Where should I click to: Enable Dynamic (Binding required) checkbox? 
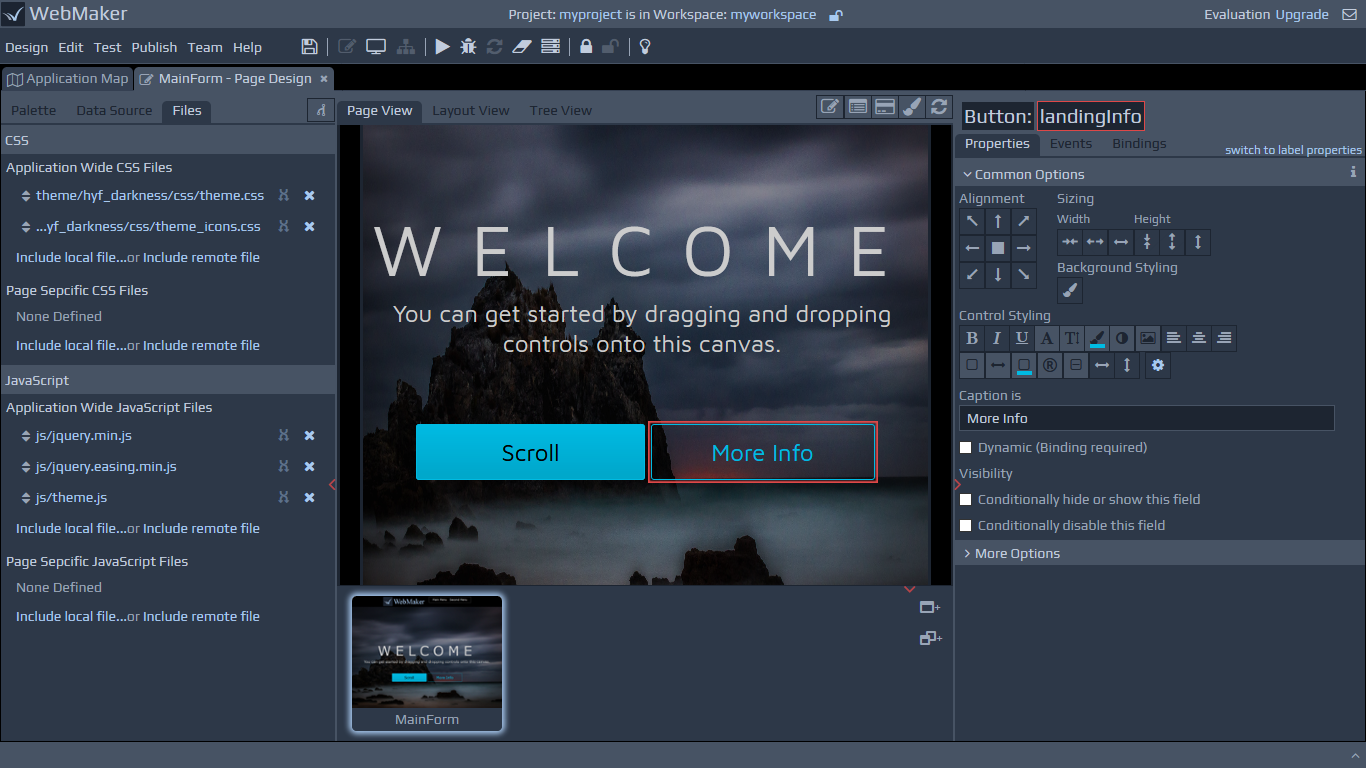pos(966,448)
